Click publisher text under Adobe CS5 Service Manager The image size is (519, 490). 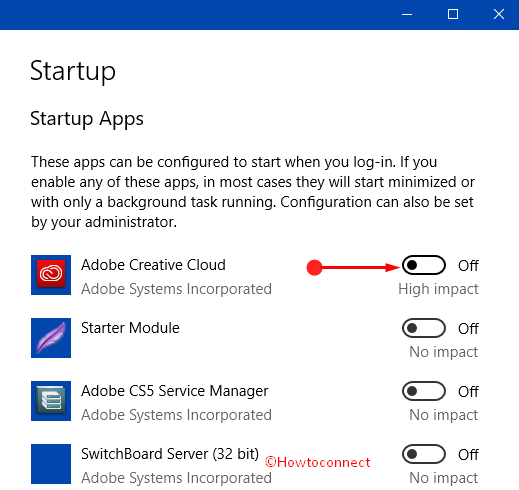(x=176, y=415)
